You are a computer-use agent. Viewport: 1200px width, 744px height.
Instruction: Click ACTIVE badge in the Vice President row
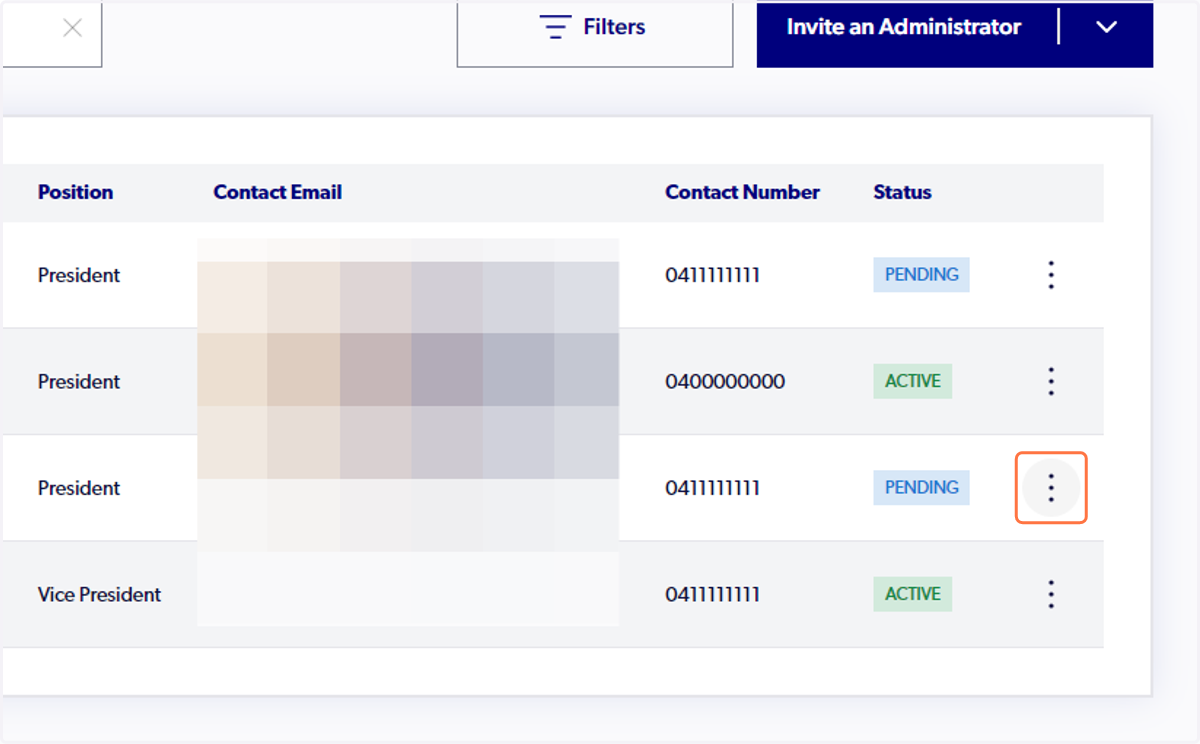[x=912, y=594]
